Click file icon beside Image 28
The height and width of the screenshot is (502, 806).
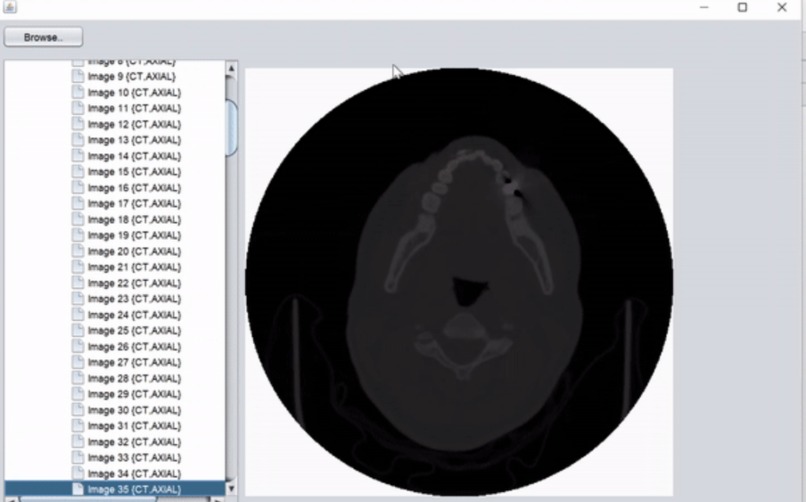(x=78, y=378)
